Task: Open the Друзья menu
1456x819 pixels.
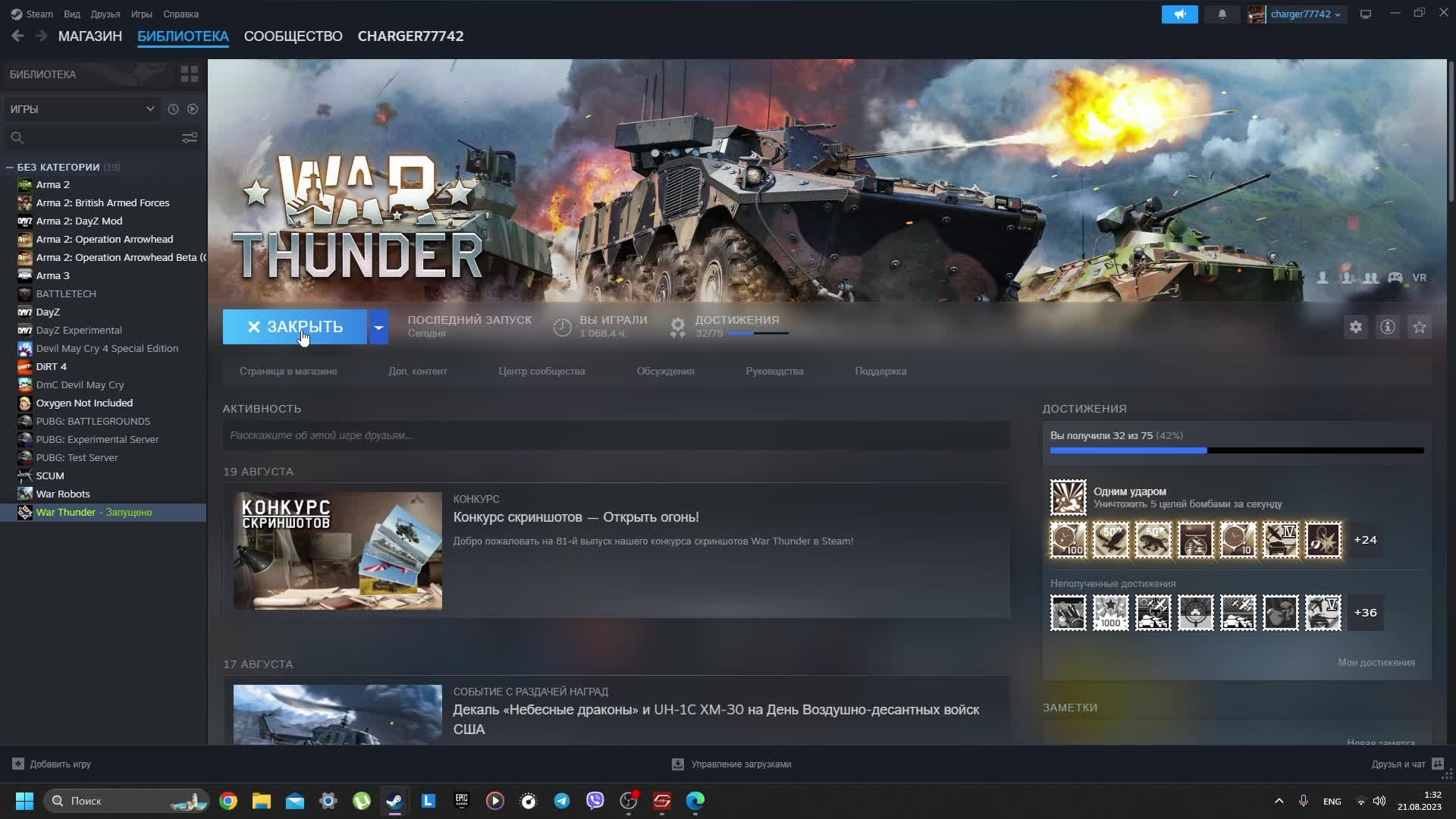Action: [105, 14]
